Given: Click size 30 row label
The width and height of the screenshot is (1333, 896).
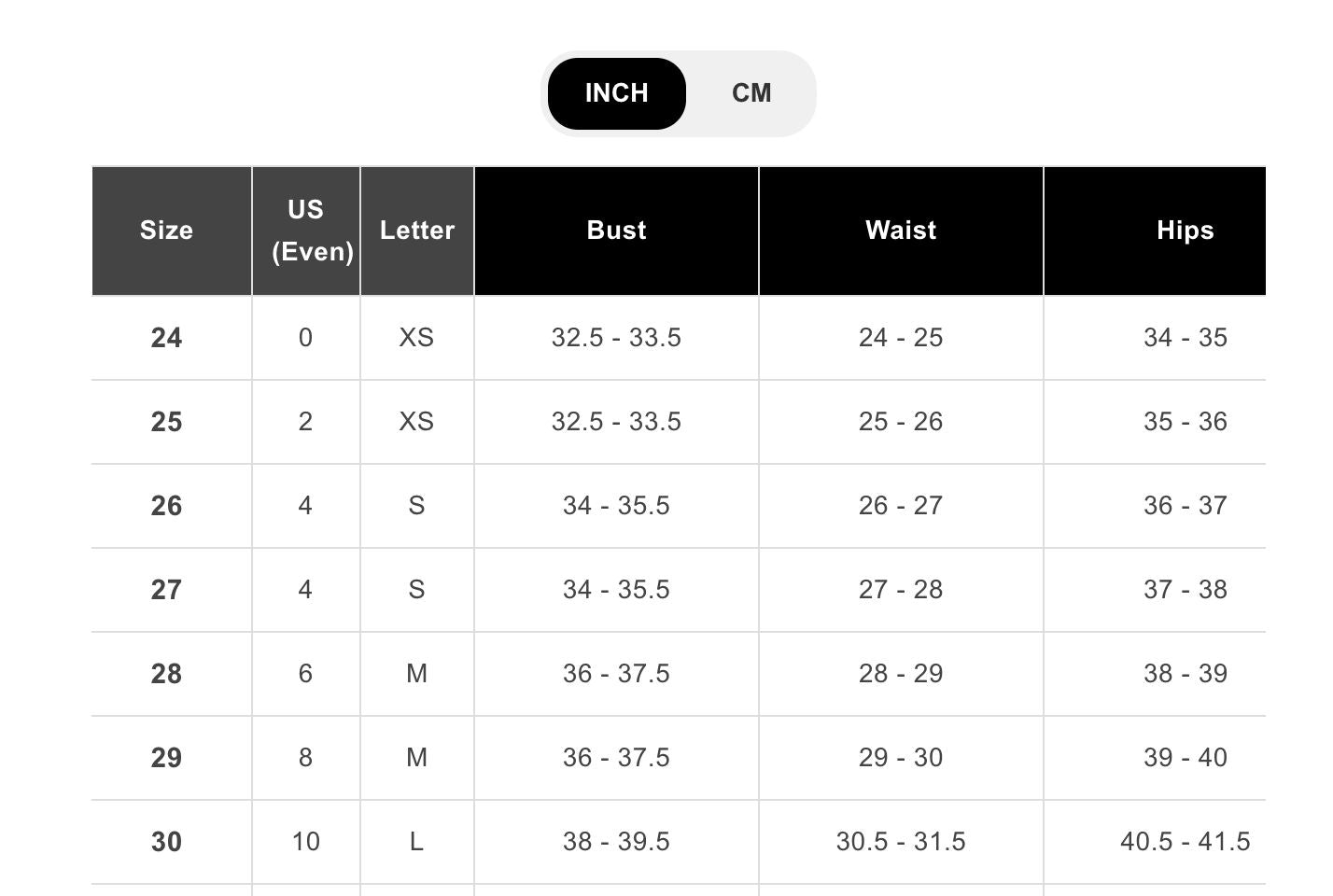Looking at the screenshot, I should pyautogui.click(x=167, y=842).
